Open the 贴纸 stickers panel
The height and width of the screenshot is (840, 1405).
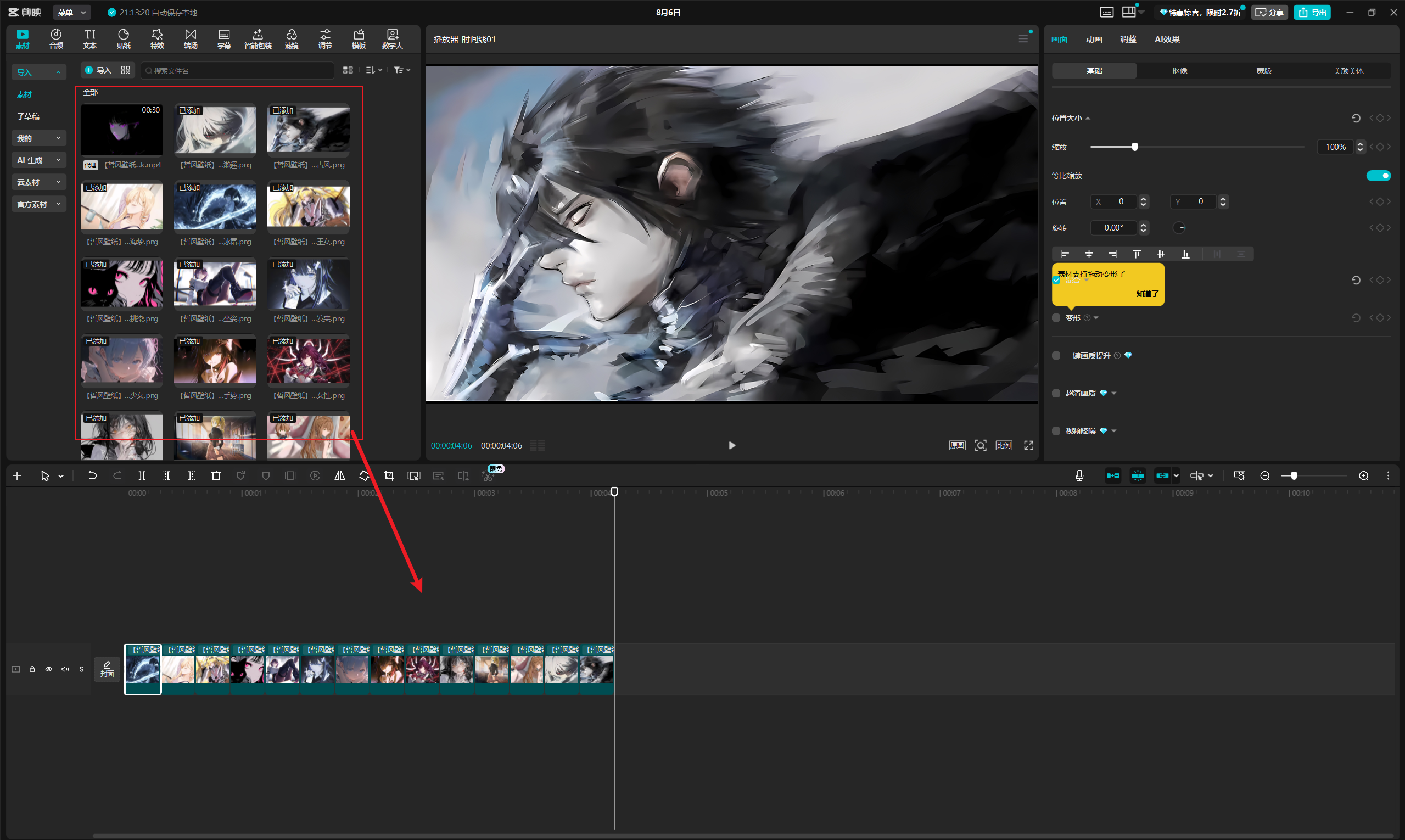point(124,38)
